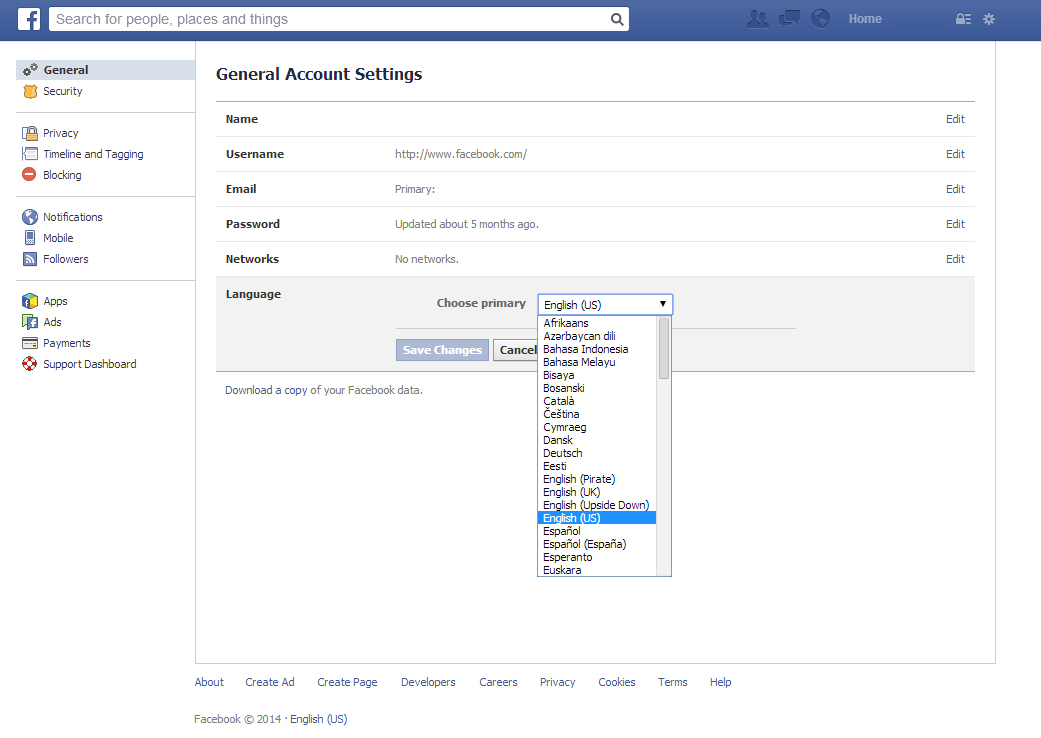Click the privacy shortcuts lock icon
Viewport: 1041px width, 738px height.
click(x=961, y=18)
